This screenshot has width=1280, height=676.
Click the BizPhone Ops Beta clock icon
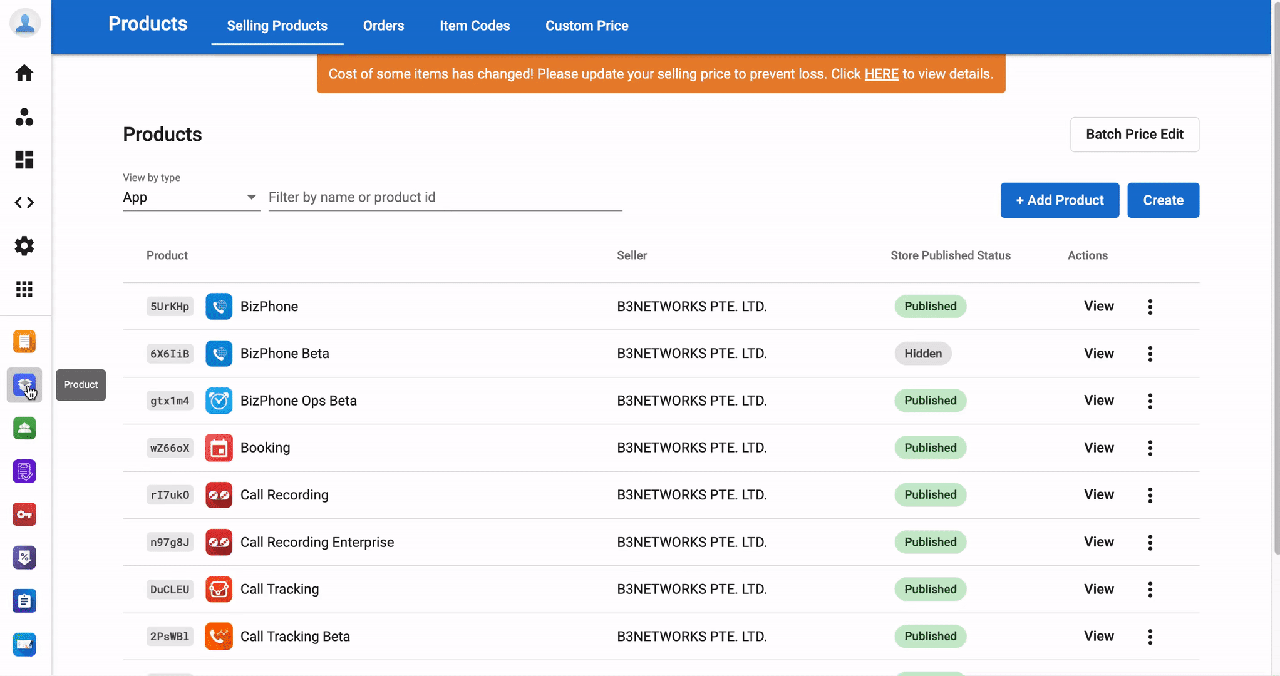click(219, 400)
